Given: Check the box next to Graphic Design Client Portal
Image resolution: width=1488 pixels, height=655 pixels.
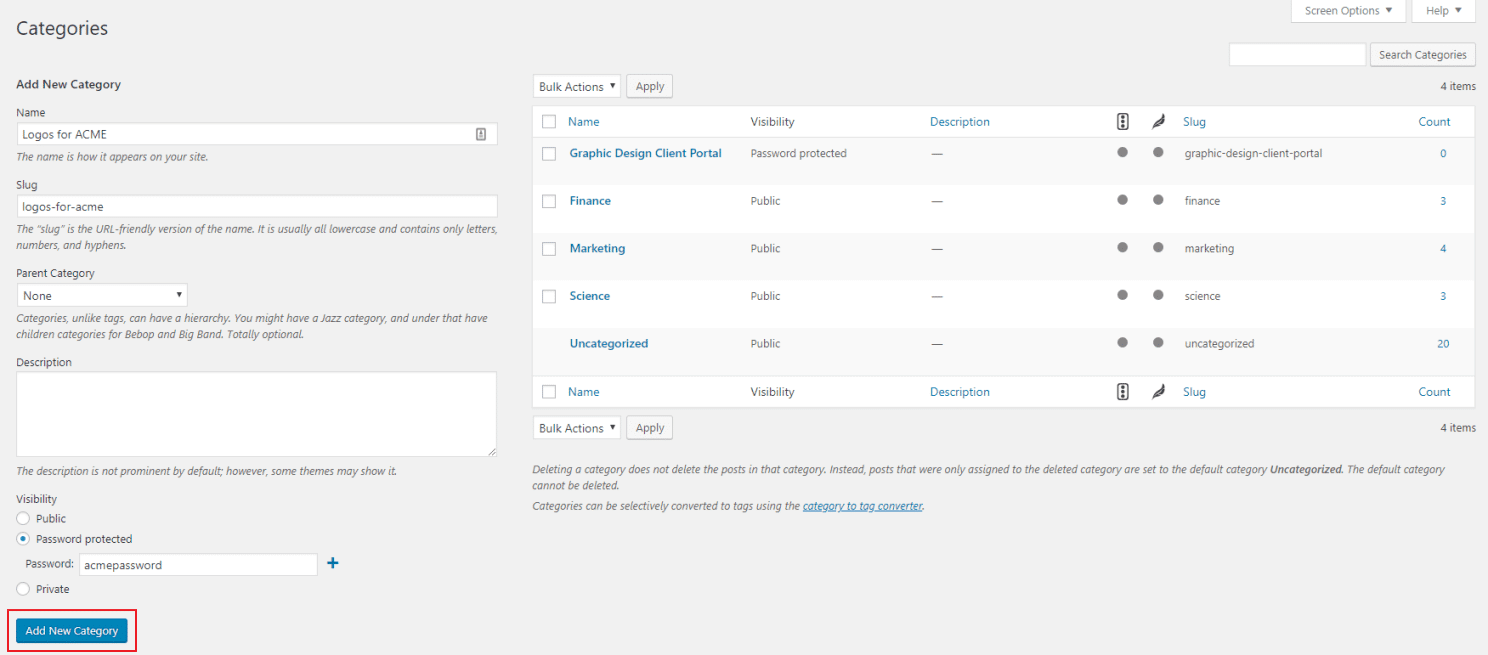Looking at the screenshot, I should coord(548,153).
